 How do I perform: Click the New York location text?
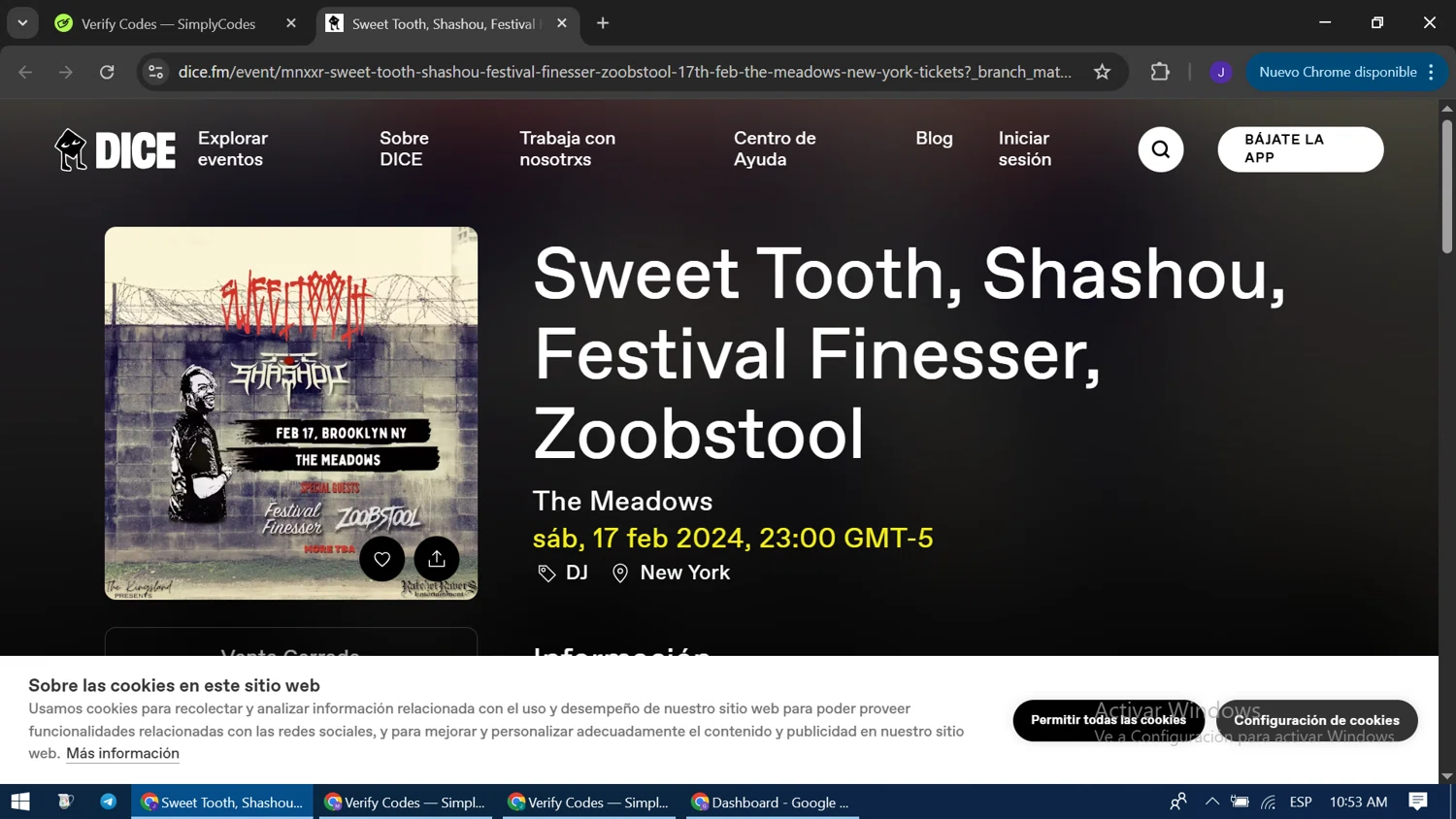point(685,573)
